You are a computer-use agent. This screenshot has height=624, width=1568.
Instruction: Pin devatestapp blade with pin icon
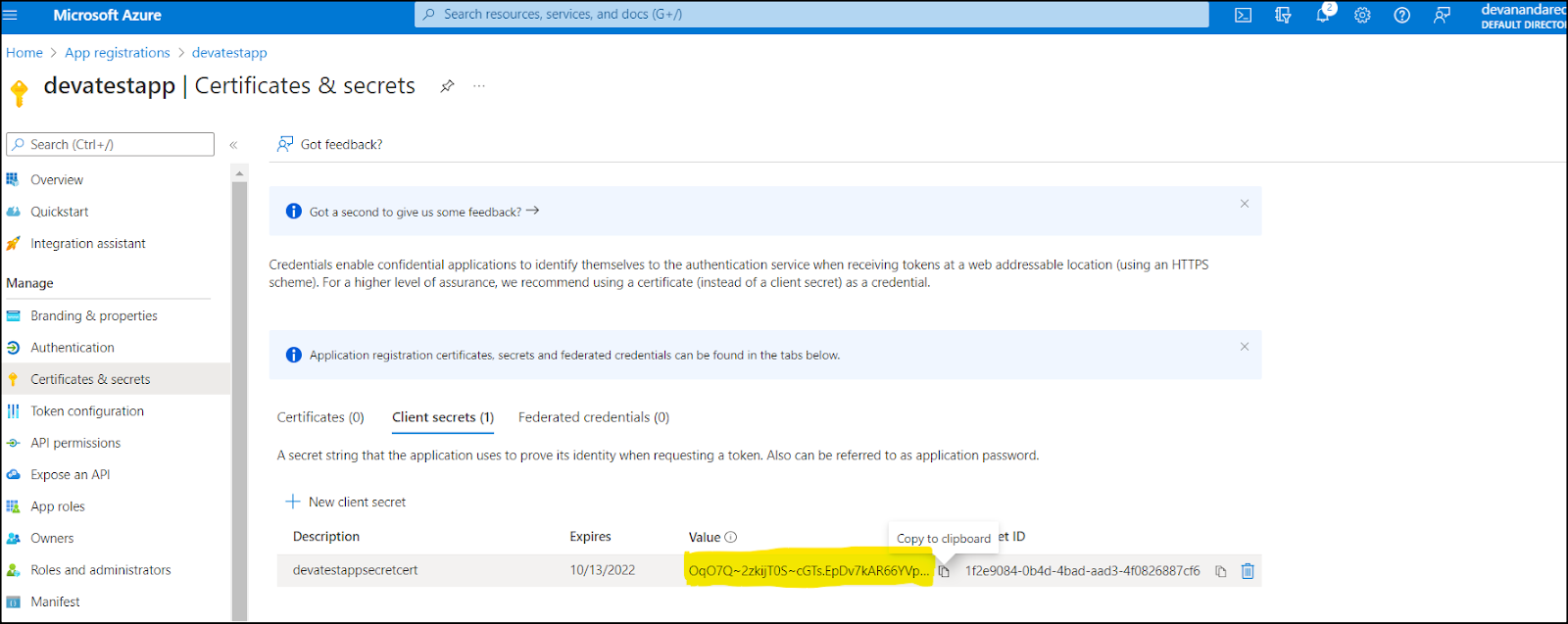tap(447, 86)
